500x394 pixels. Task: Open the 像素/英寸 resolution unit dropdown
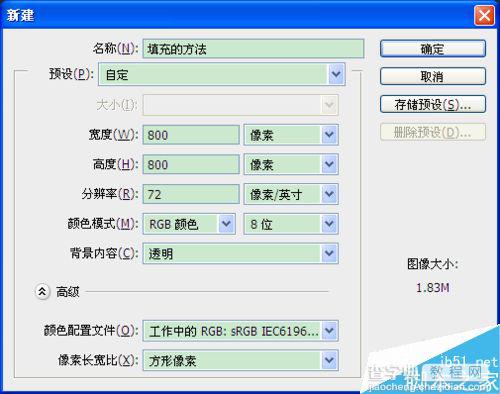(x=291, y=194)
